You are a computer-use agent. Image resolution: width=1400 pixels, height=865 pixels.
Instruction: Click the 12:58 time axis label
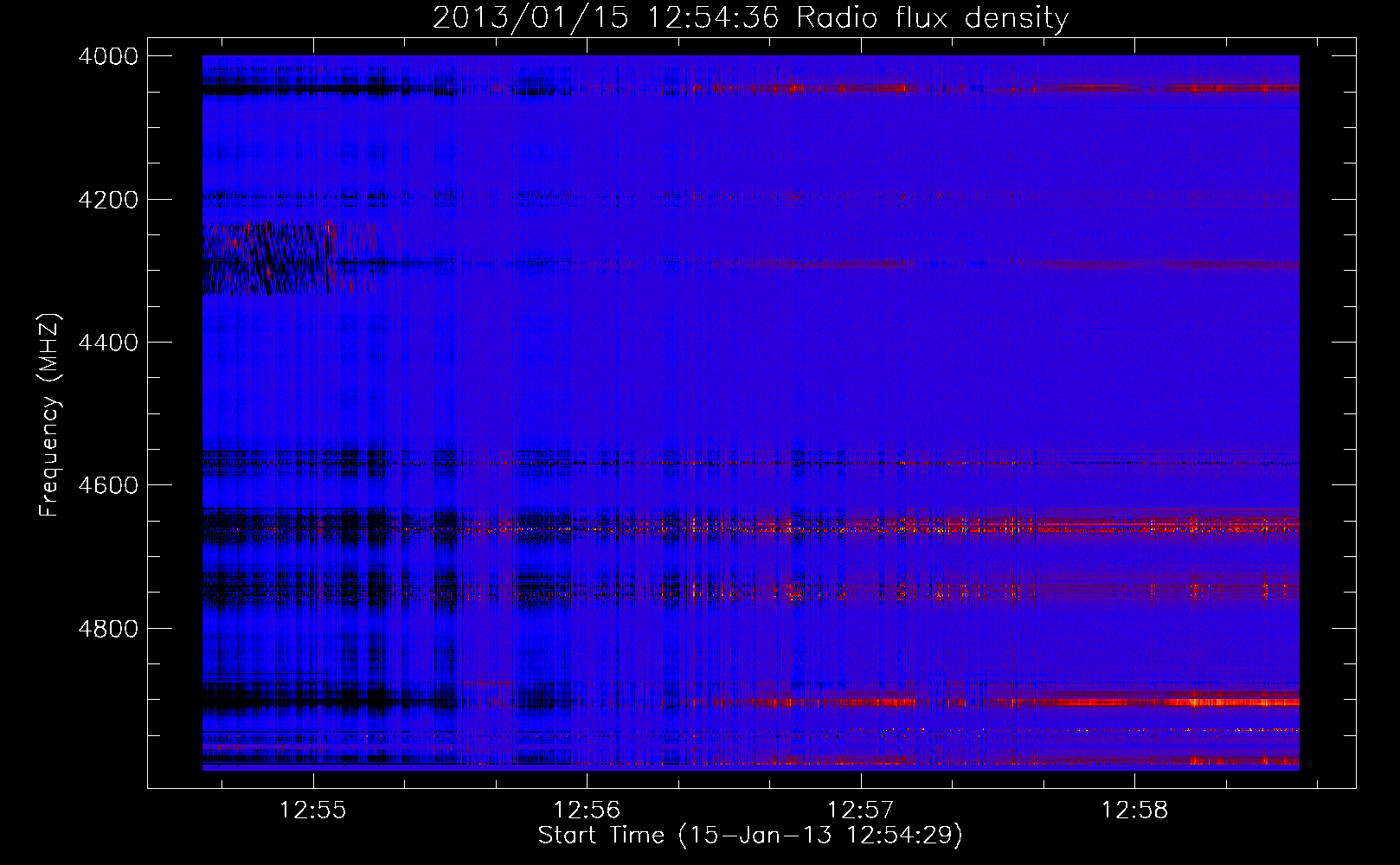tap(1133, 811)
